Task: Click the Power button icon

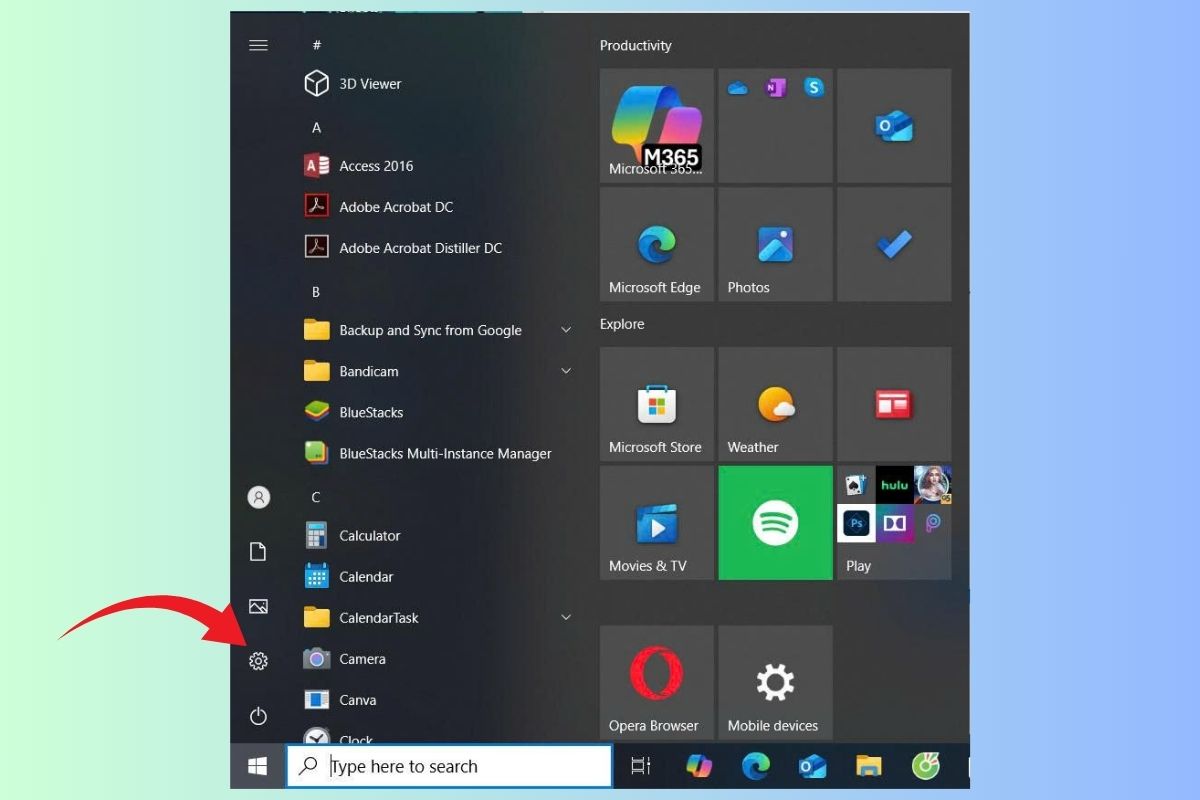Action: point(258,716)
